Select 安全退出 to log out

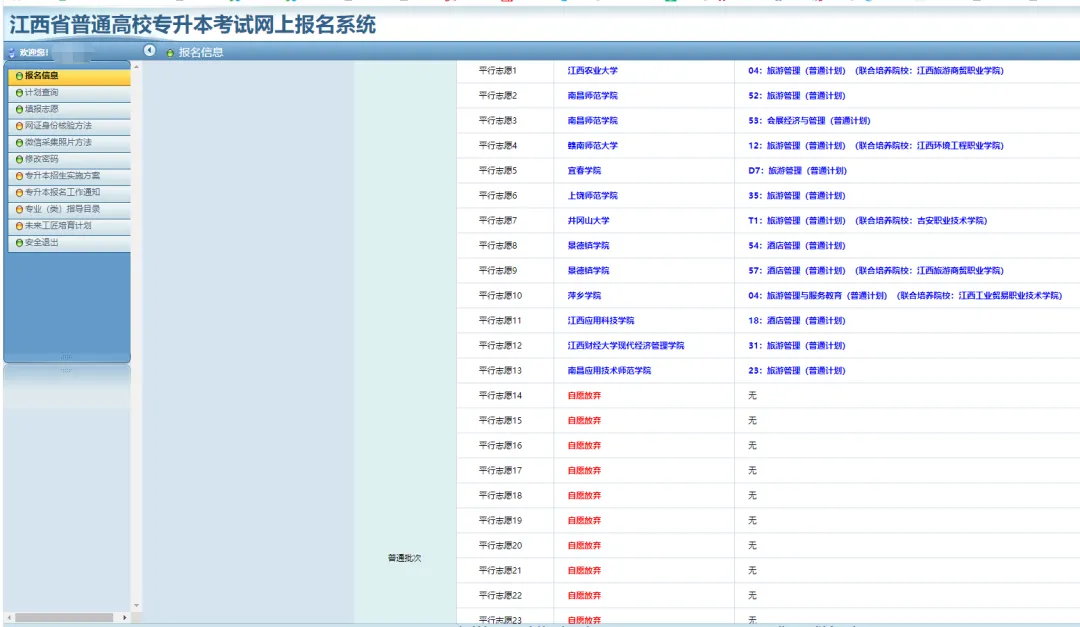click(69, 243)
